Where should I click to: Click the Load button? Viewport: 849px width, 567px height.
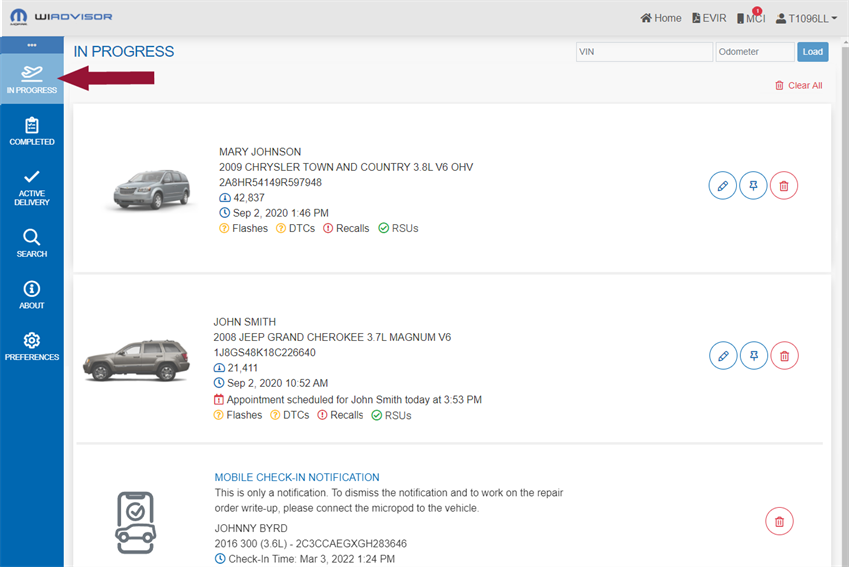point(812,52)
